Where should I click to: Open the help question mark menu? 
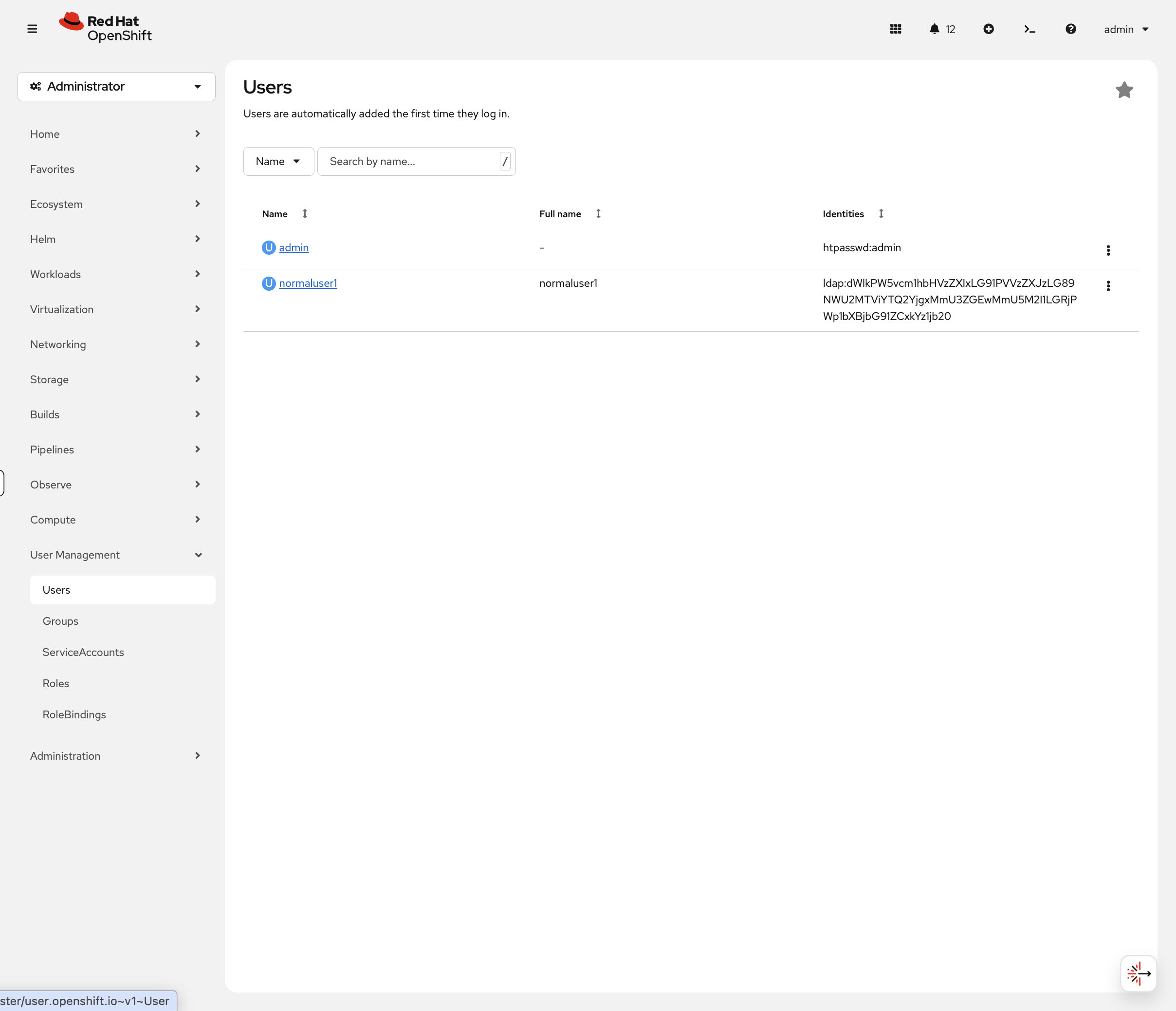tap(1070, 29)
